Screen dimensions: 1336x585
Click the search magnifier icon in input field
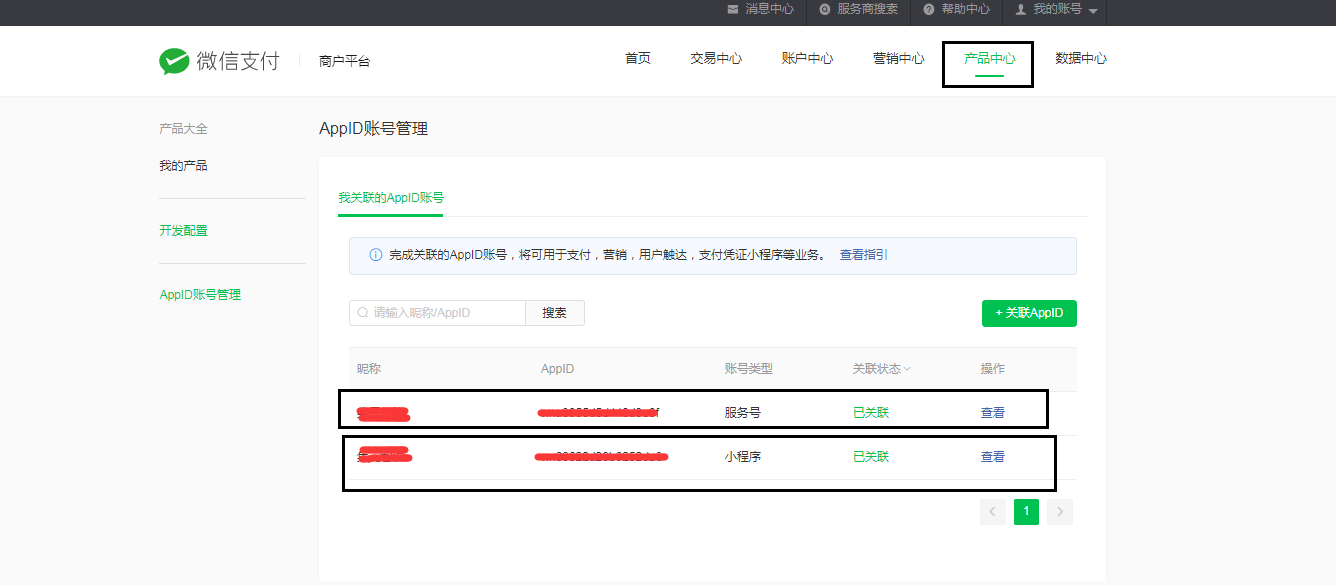tap(362, 312)
